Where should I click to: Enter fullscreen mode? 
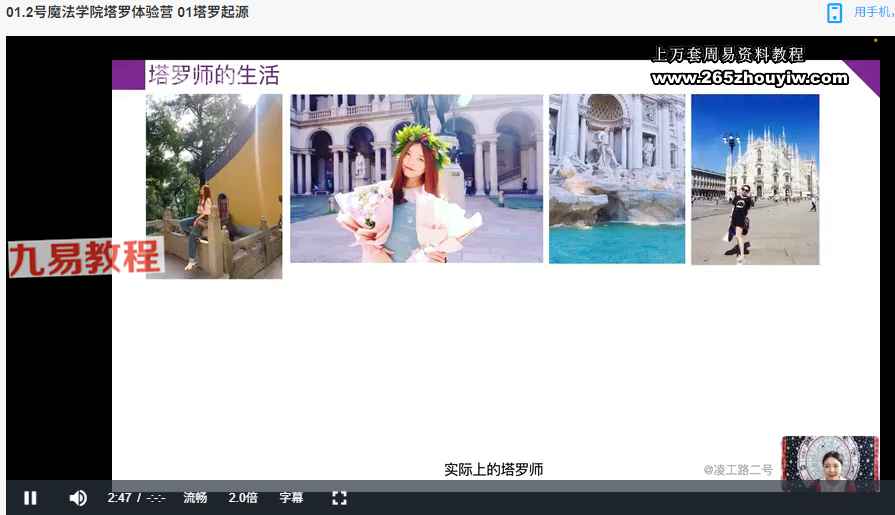coord(339,498)
